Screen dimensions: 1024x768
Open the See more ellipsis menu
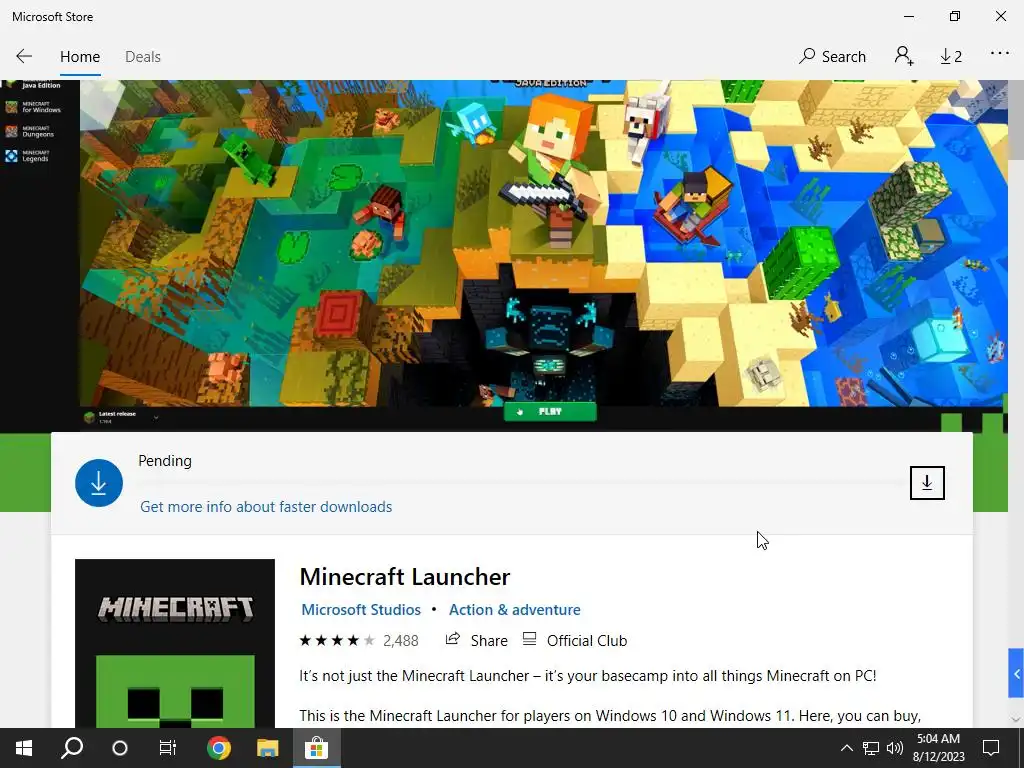[x=1000, y=54]
